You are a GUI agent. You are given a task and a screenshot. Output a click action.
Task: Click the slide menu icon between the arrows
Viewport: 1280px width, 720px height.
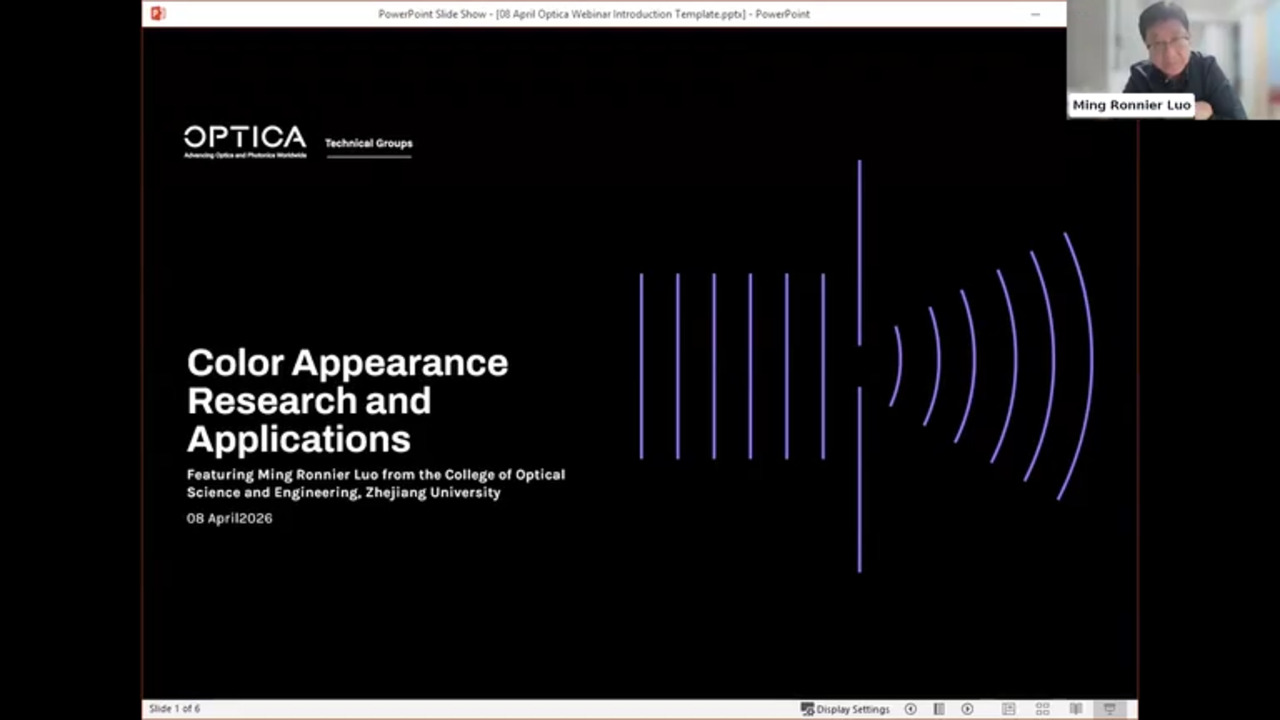click(x=938, y=709)
